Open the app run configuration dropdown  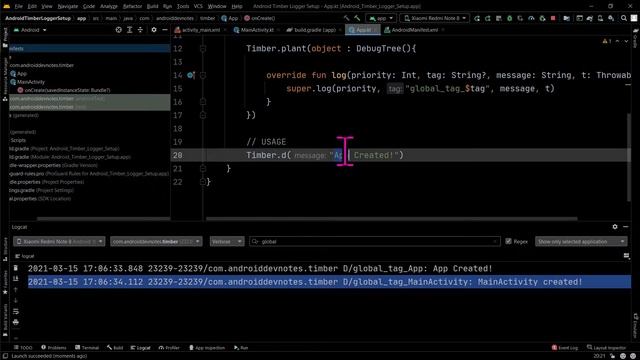pyautogui.click(x=380, y=18)
